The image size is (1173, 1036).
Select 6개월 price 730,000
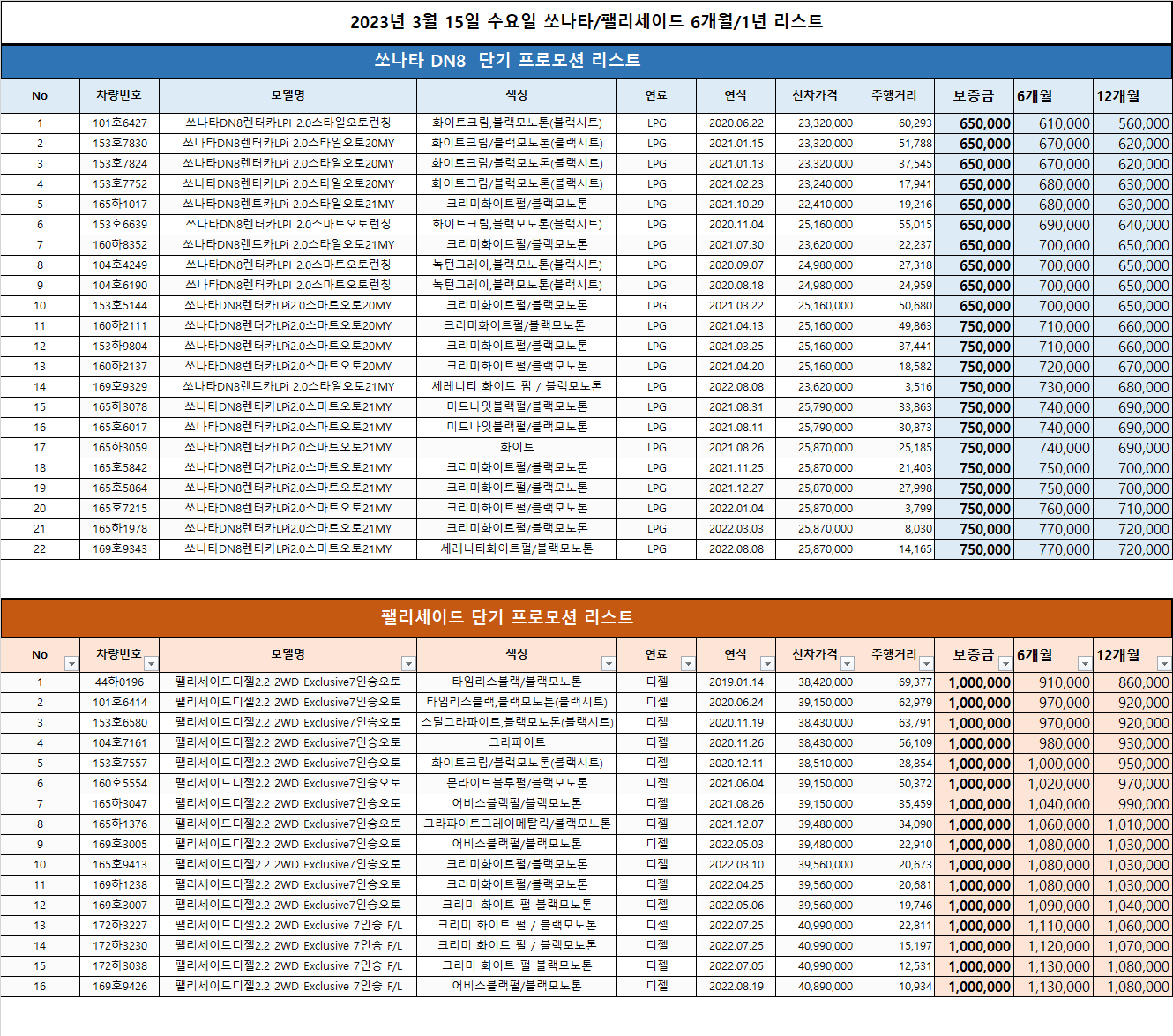(x=1053, y=387)
